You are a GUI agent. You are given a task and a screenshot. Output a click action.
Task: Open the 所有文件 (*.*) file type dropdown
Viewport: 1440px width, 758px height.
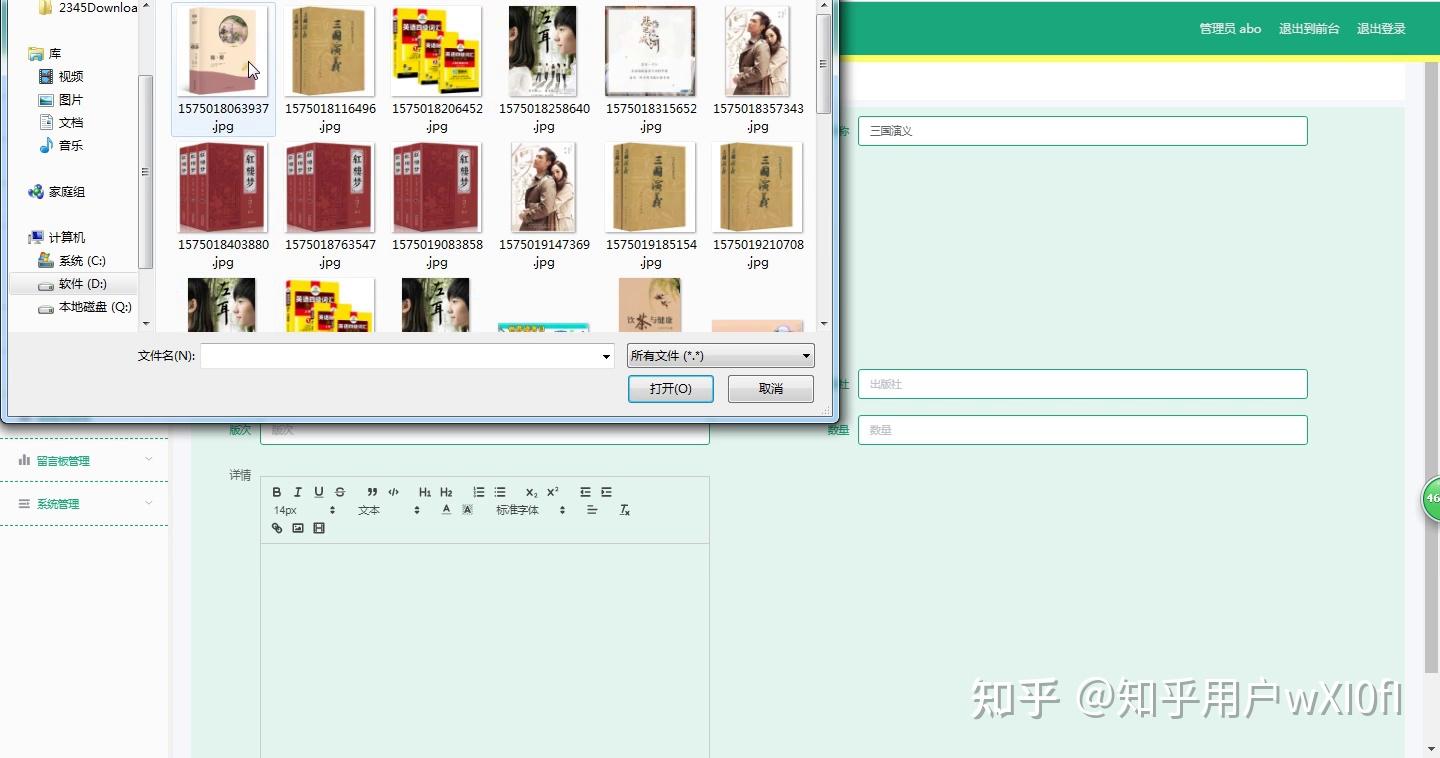719,356
